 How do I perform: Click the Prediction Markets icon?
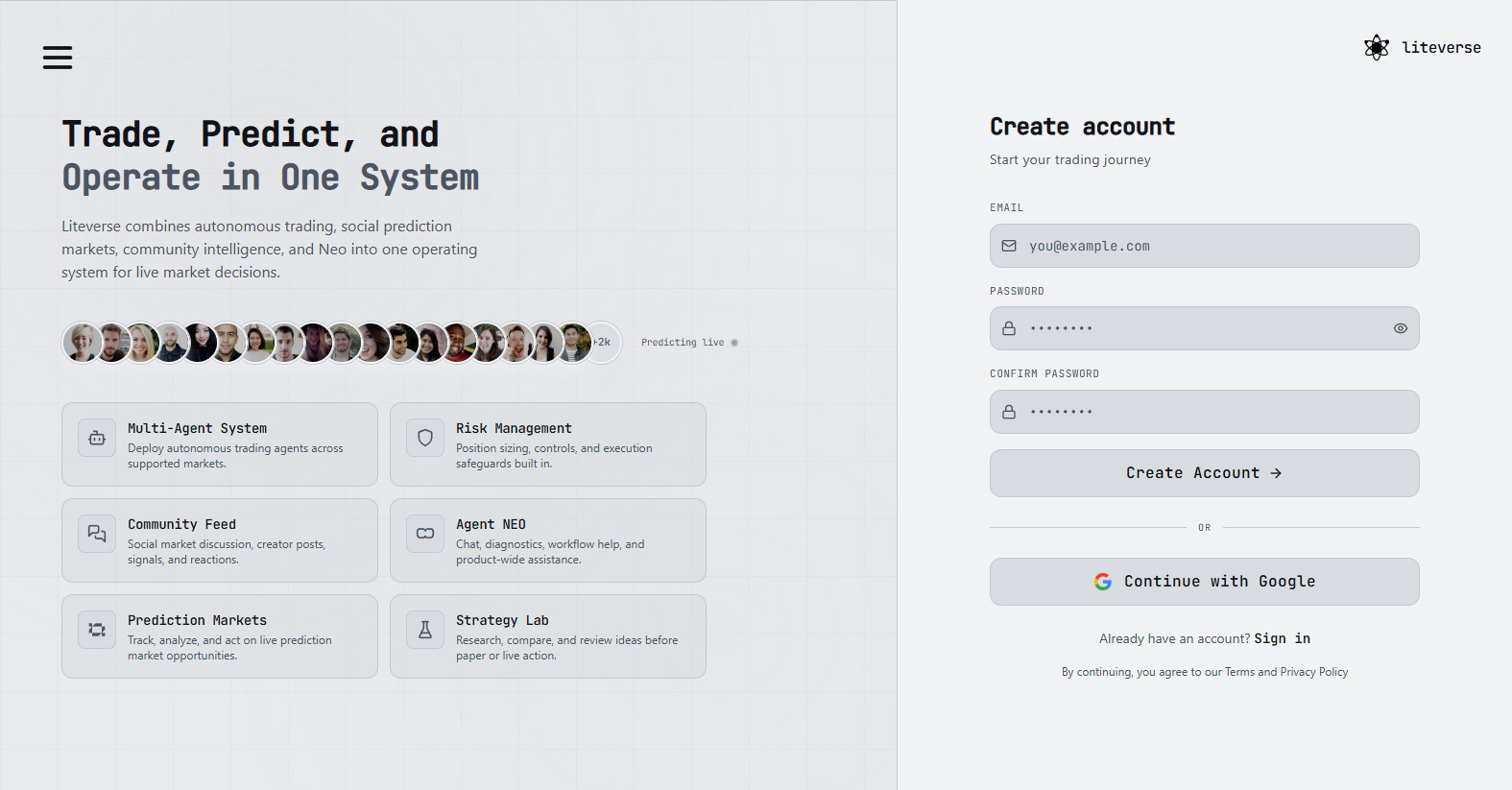tap(97, 630)
